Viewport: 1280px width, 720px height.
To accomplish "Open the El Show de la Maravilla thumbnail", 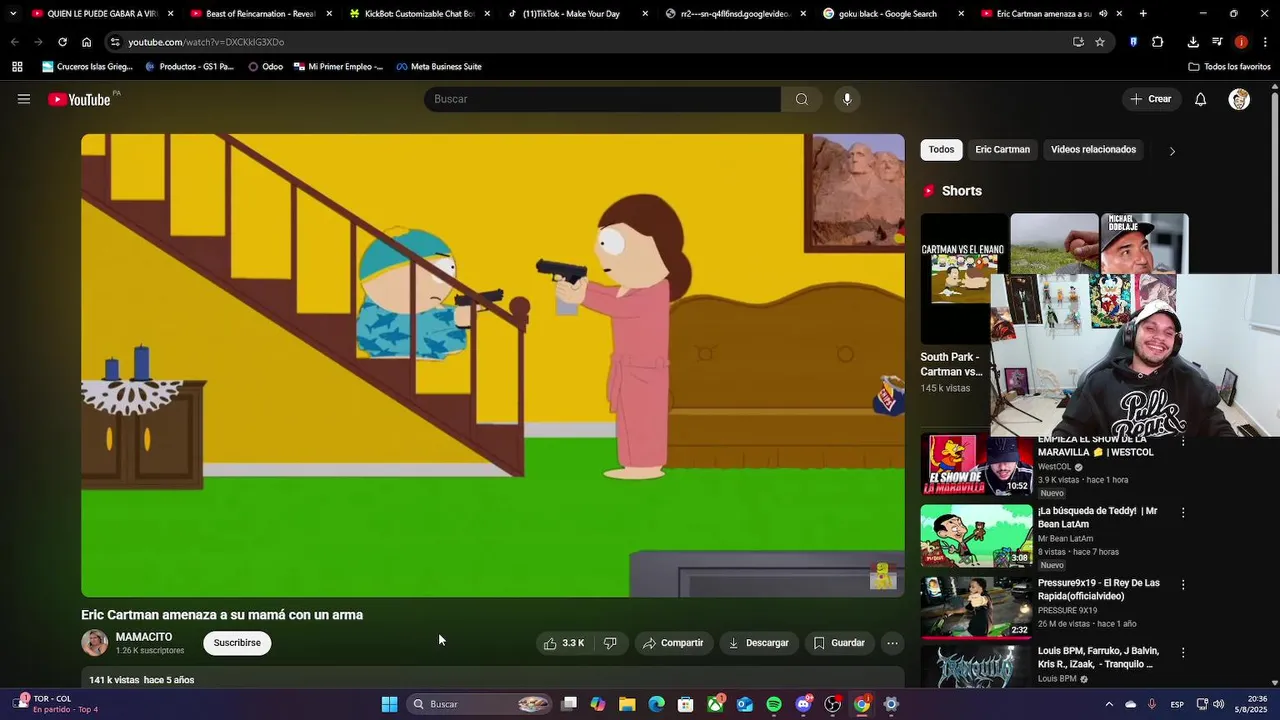I will point(976,465).
